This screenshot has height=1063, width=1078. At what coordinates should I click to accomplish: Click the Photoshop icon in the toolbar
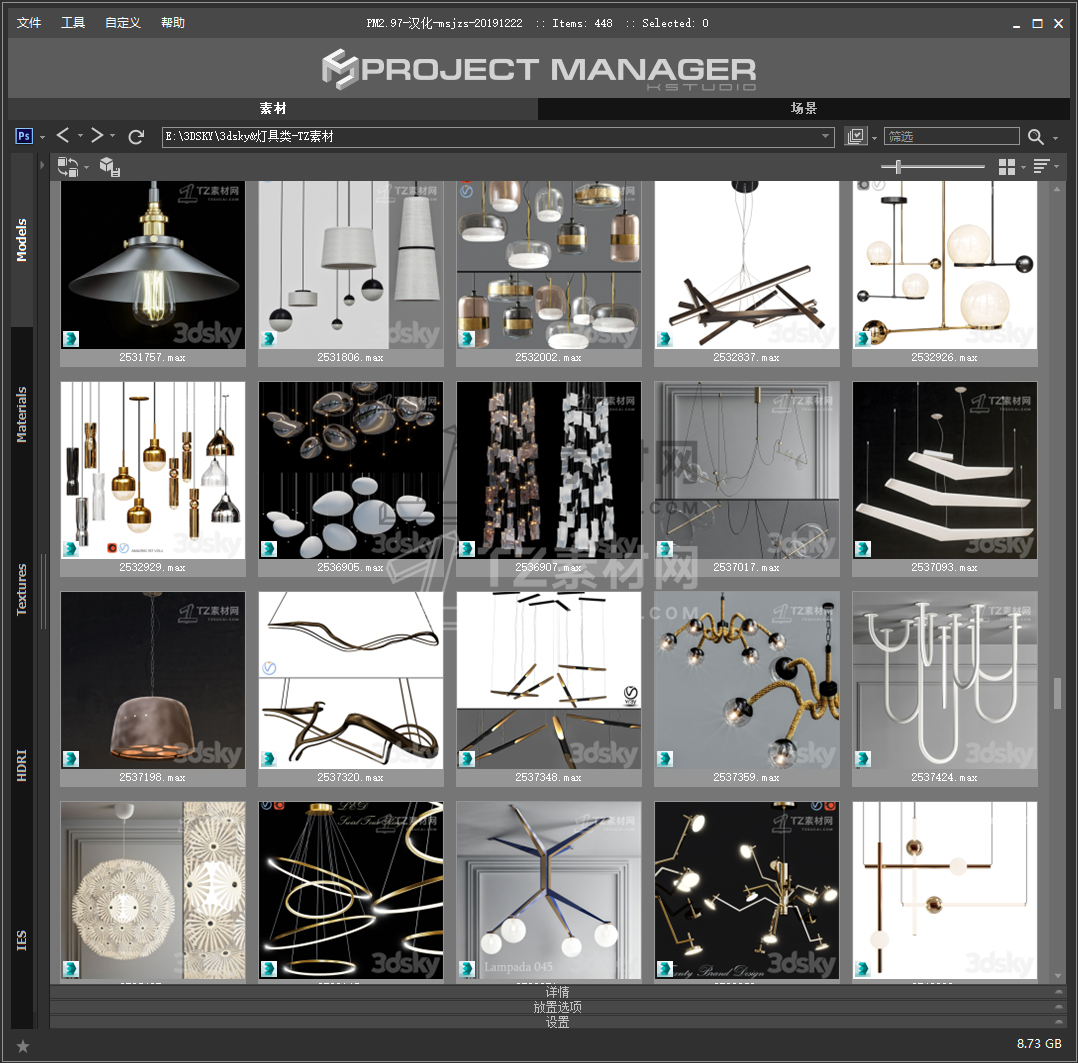pos(24,136)
